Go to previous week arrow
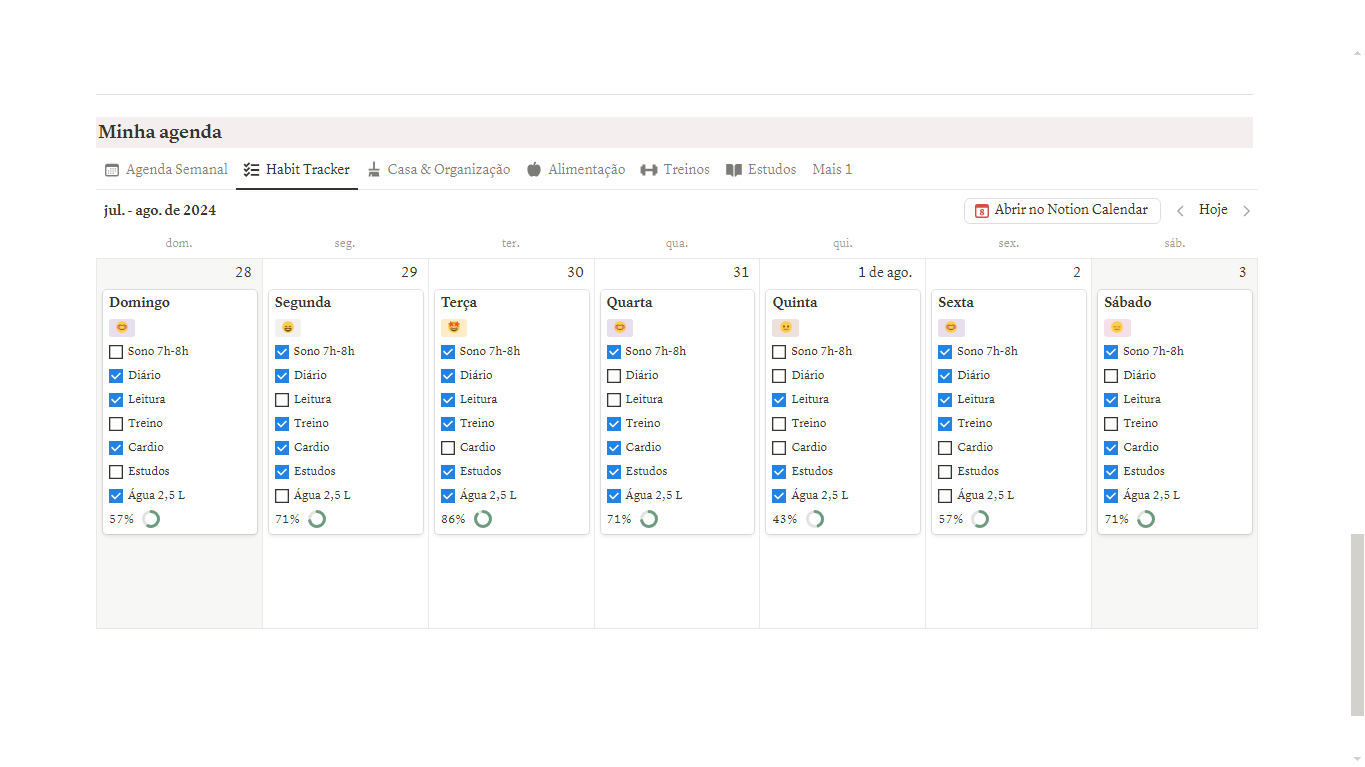This screenshot has height=767, width=1365. (x=1180, y=211)
